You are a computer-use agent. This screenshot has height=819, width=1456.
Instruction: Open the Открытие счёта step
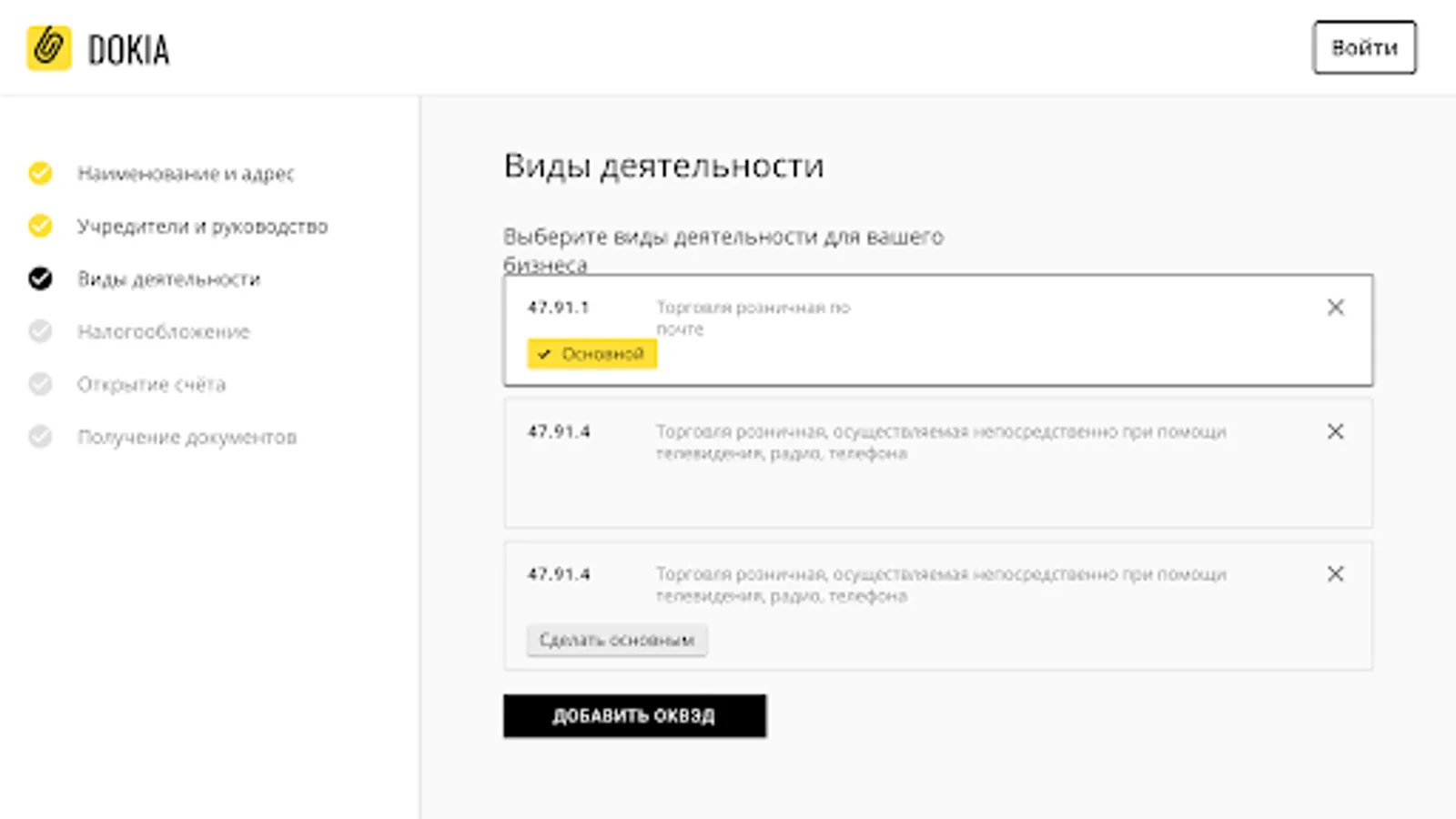pyautogui.click(x=151, y=384)
